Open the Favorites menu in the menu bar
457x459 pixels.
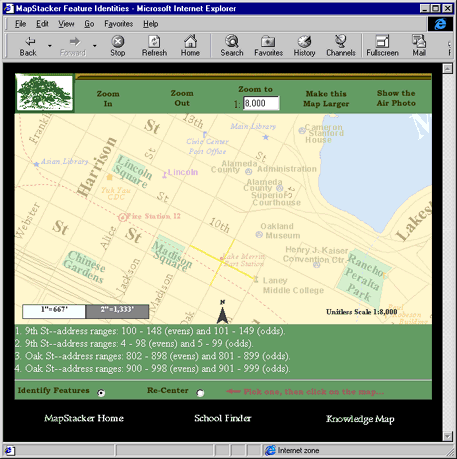118,24
